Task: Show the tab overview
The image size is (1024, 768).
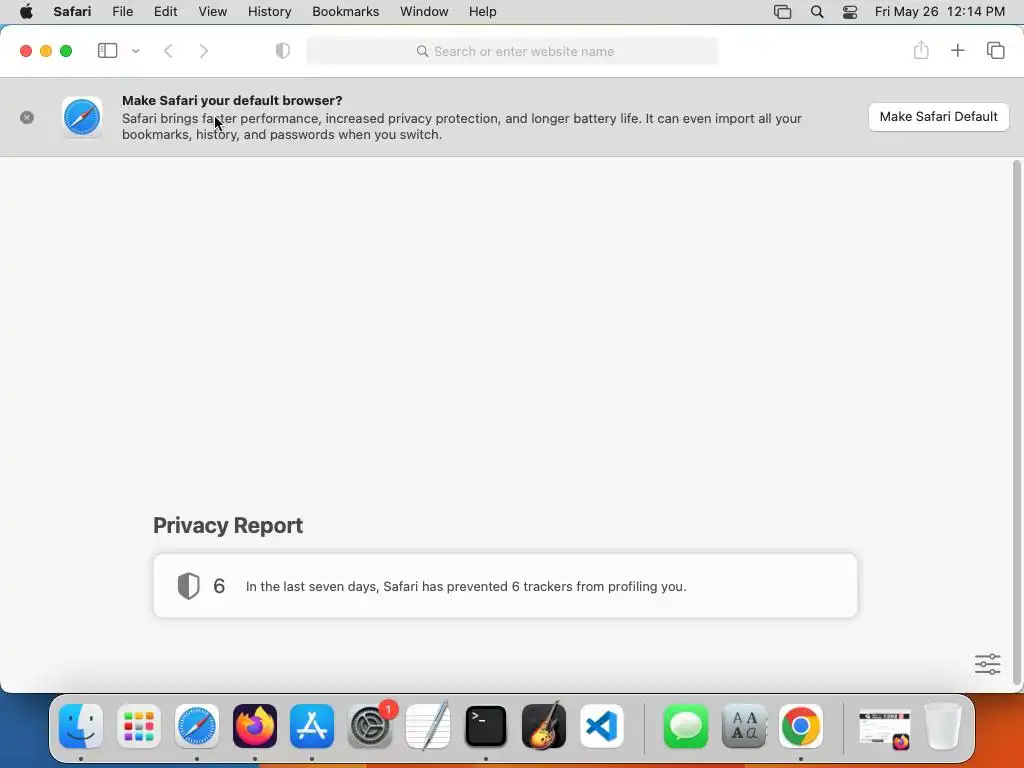Action: 995,50
